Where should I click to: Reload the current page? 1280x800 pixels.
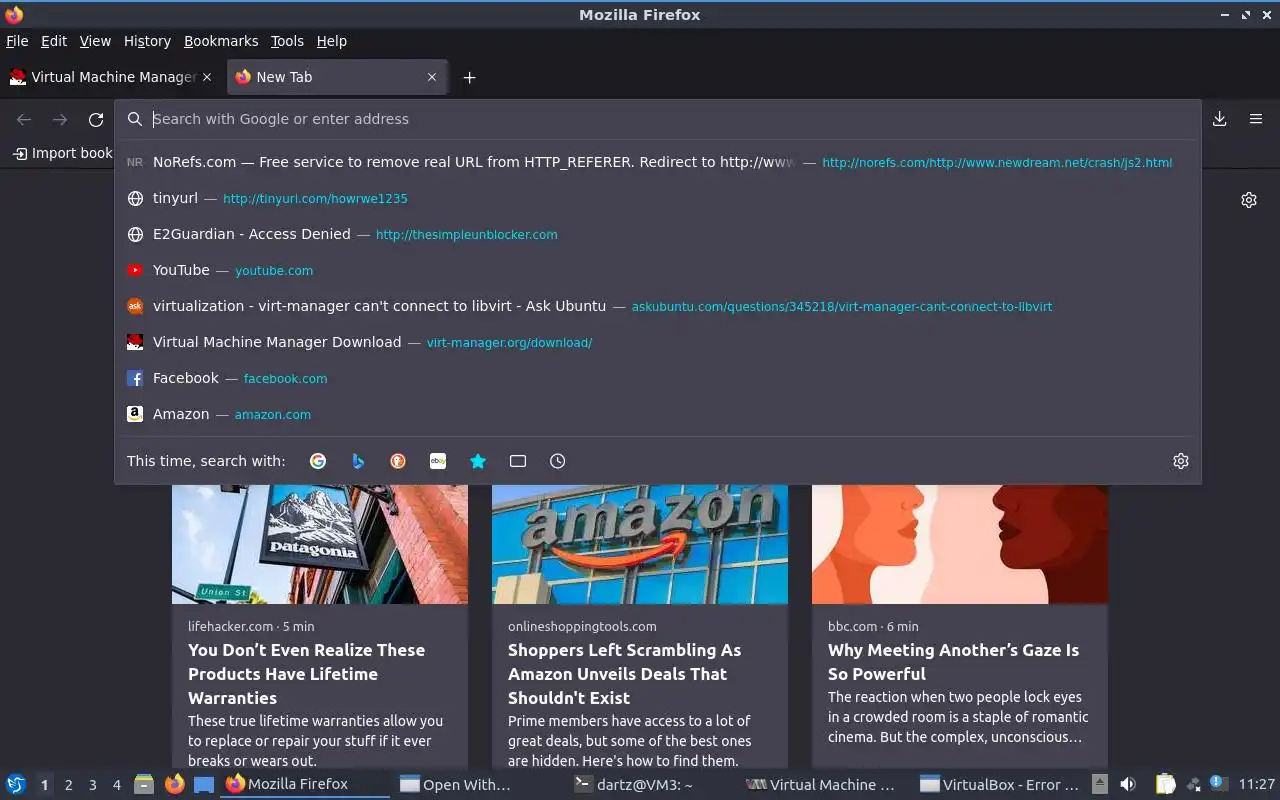[96, 119]
